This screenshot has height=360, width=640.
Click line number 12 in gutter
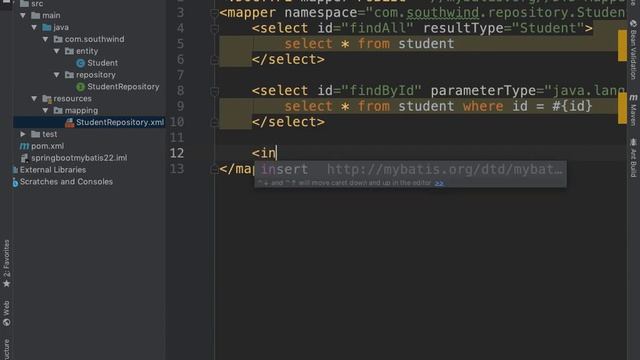click(177, 153)
